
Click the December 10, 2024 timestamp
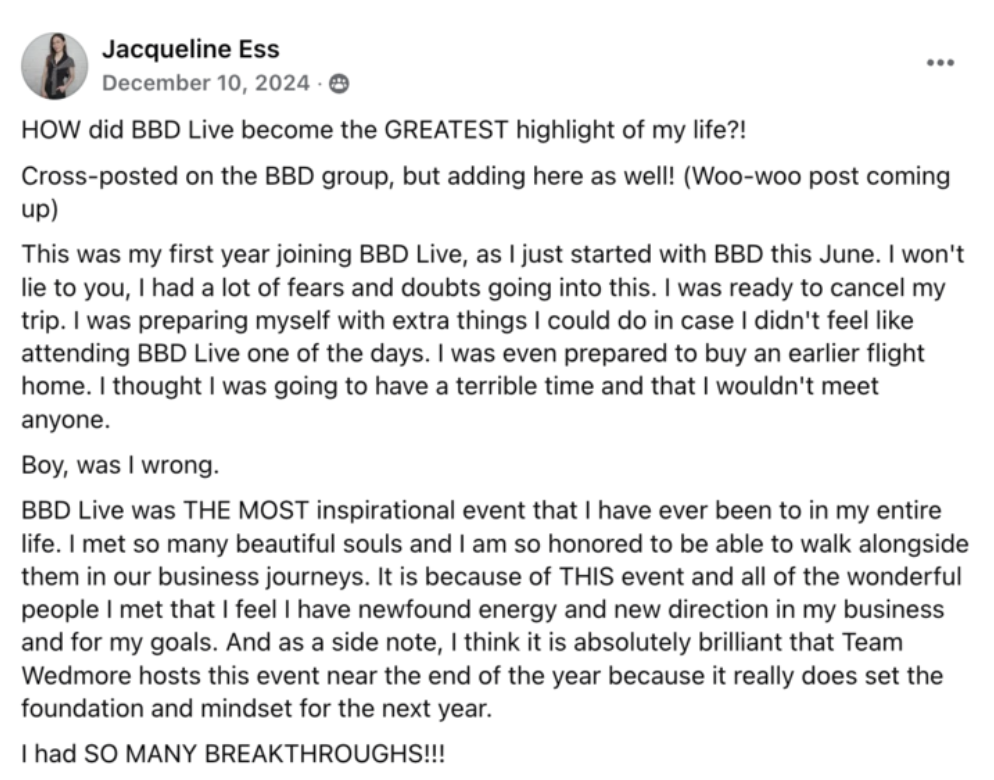(x=206, y=84)
